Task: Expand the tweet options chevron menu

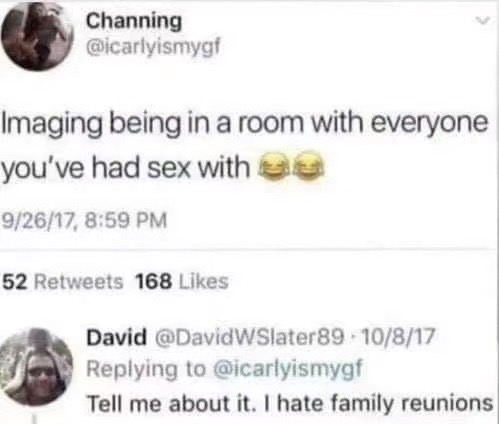Action: point(482,21)
